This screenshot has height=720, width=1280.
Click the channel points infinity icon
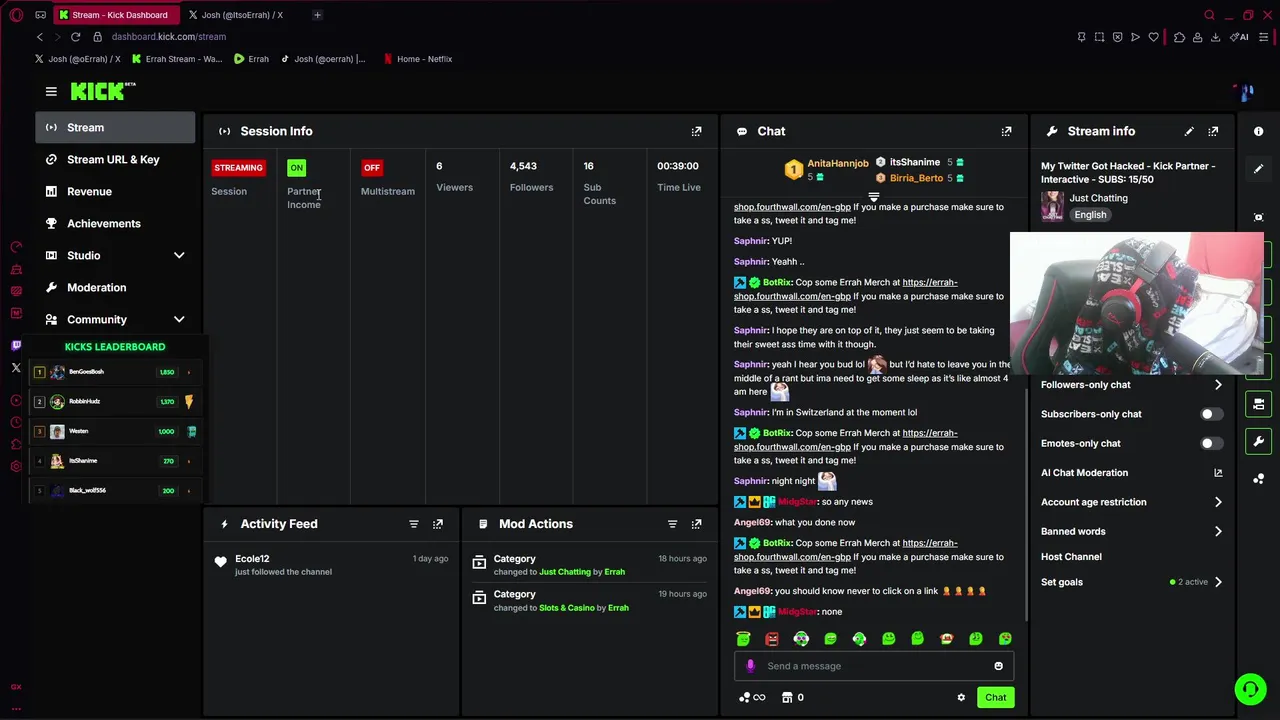pos(752,698)
